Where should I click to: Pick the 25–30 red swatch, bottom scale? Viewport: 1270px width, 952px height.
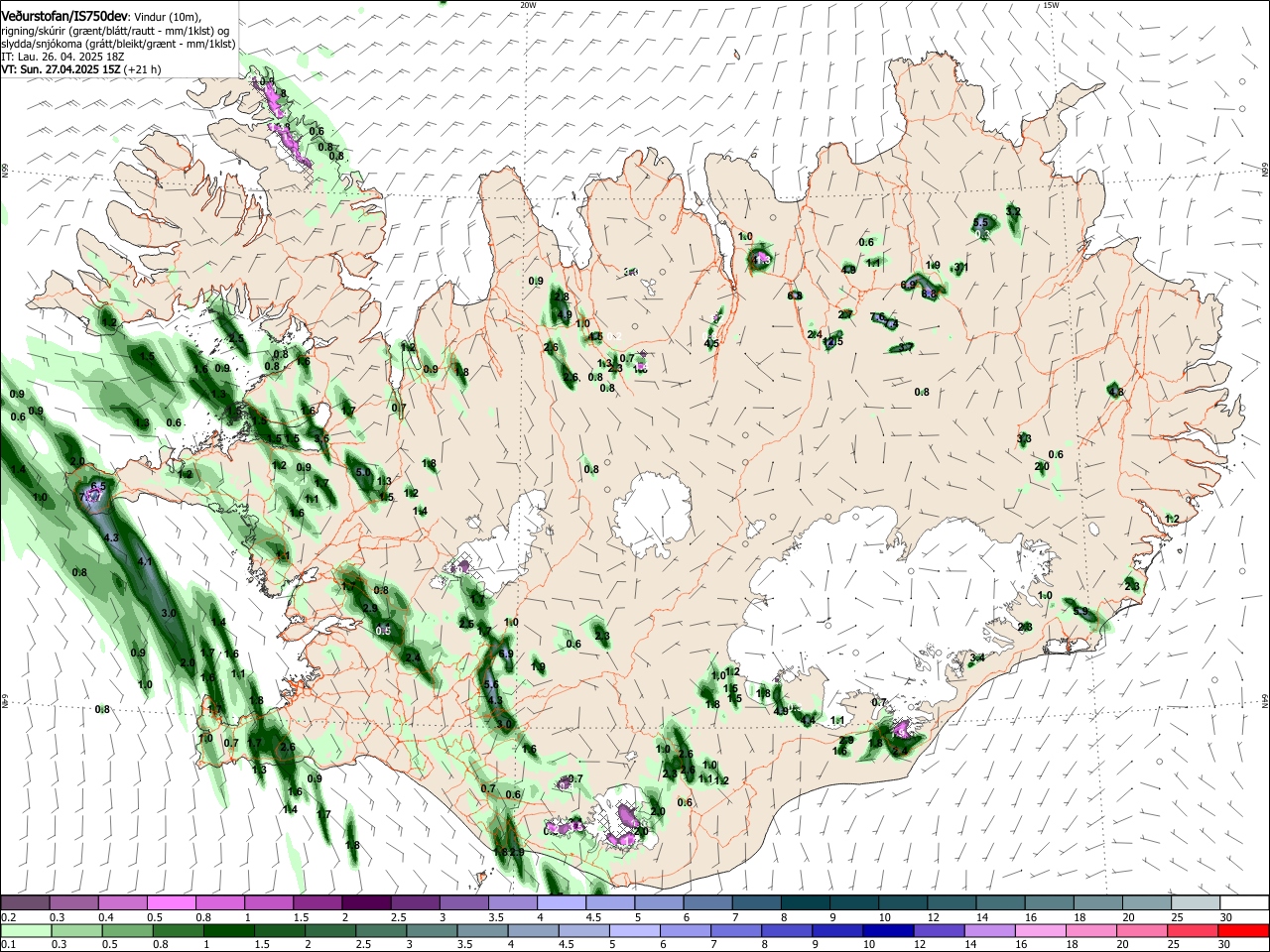pyautogui.click(x=1193, y=931)
